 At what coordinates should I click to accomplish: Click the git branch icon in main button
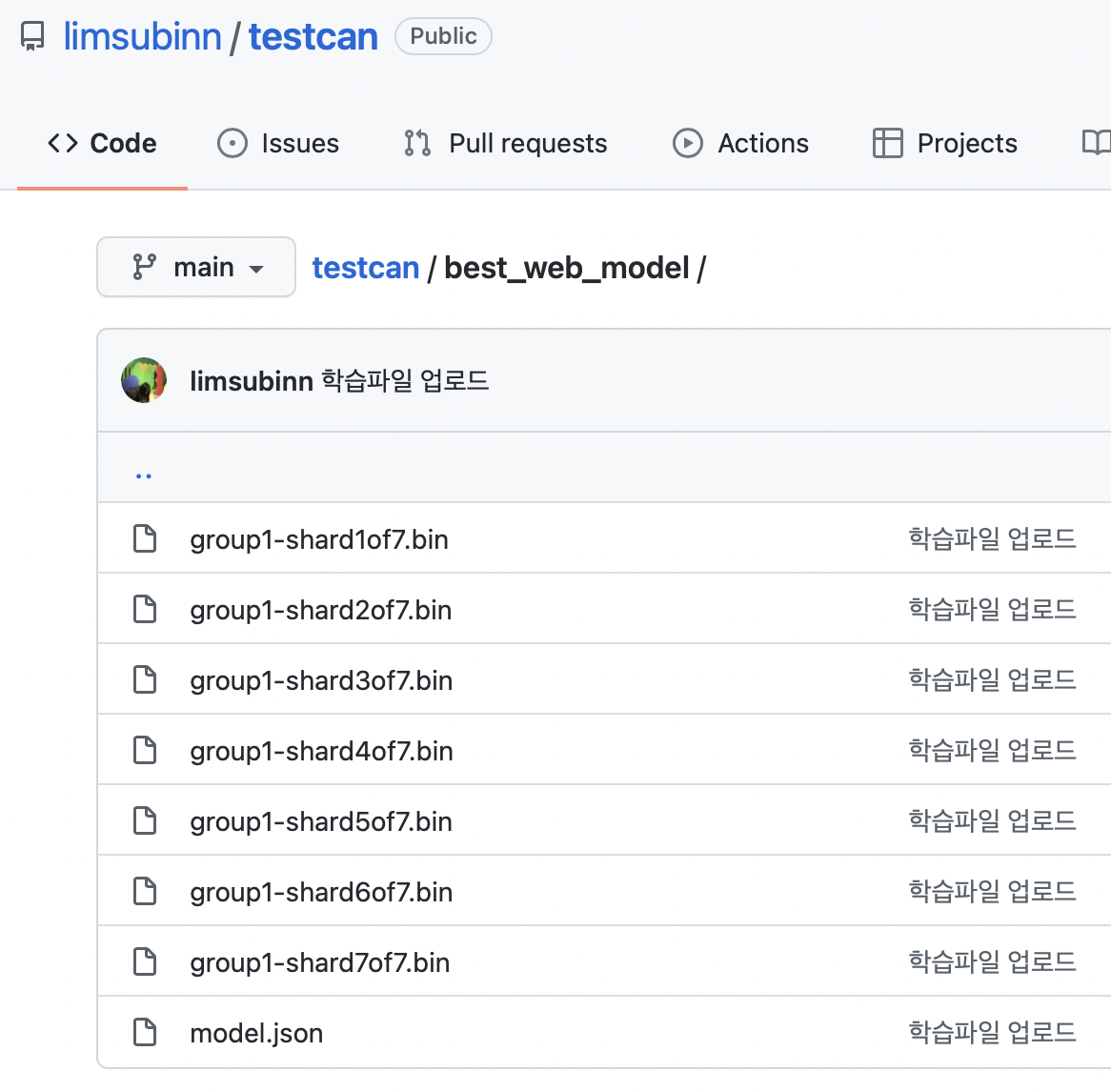(x=145, y=267)
